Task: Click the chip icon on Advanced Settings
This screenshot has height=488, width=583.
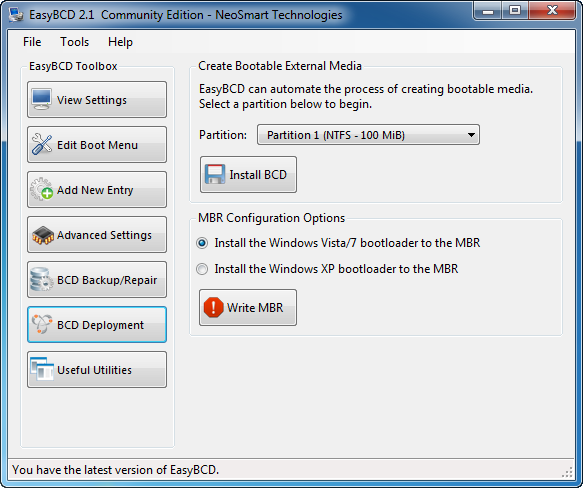Action: [x=43, y=235]
